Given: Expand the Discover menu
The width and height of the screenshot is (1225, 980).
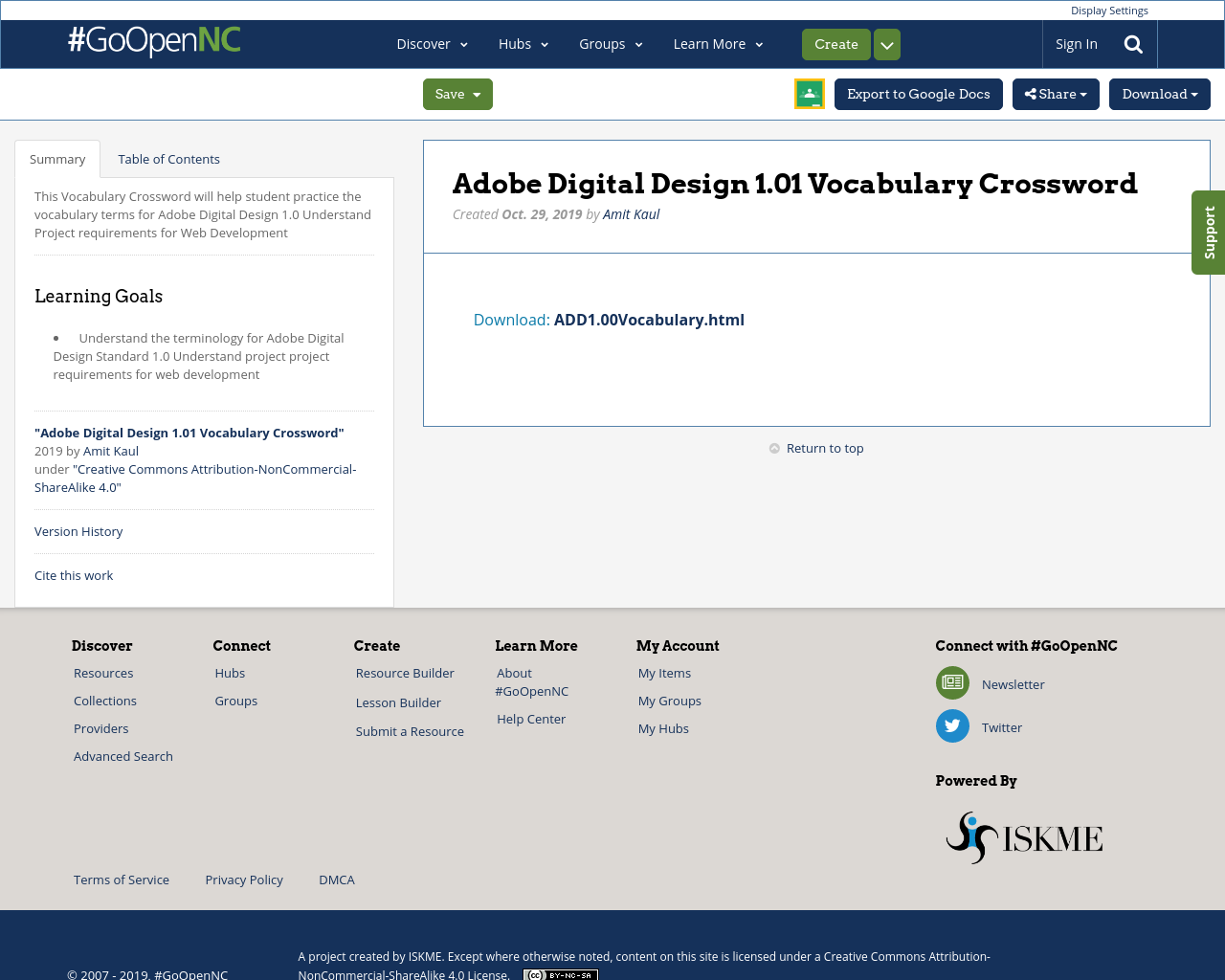Looking at the screenshot, I should (x=432, y=44).
